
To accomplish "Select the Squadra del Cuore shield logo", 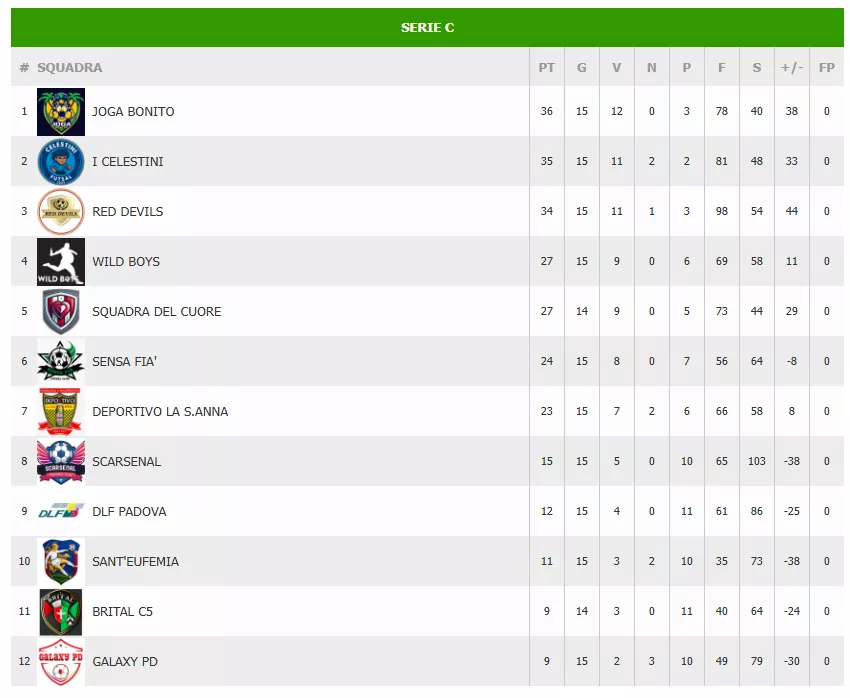I will pos(61,311).
